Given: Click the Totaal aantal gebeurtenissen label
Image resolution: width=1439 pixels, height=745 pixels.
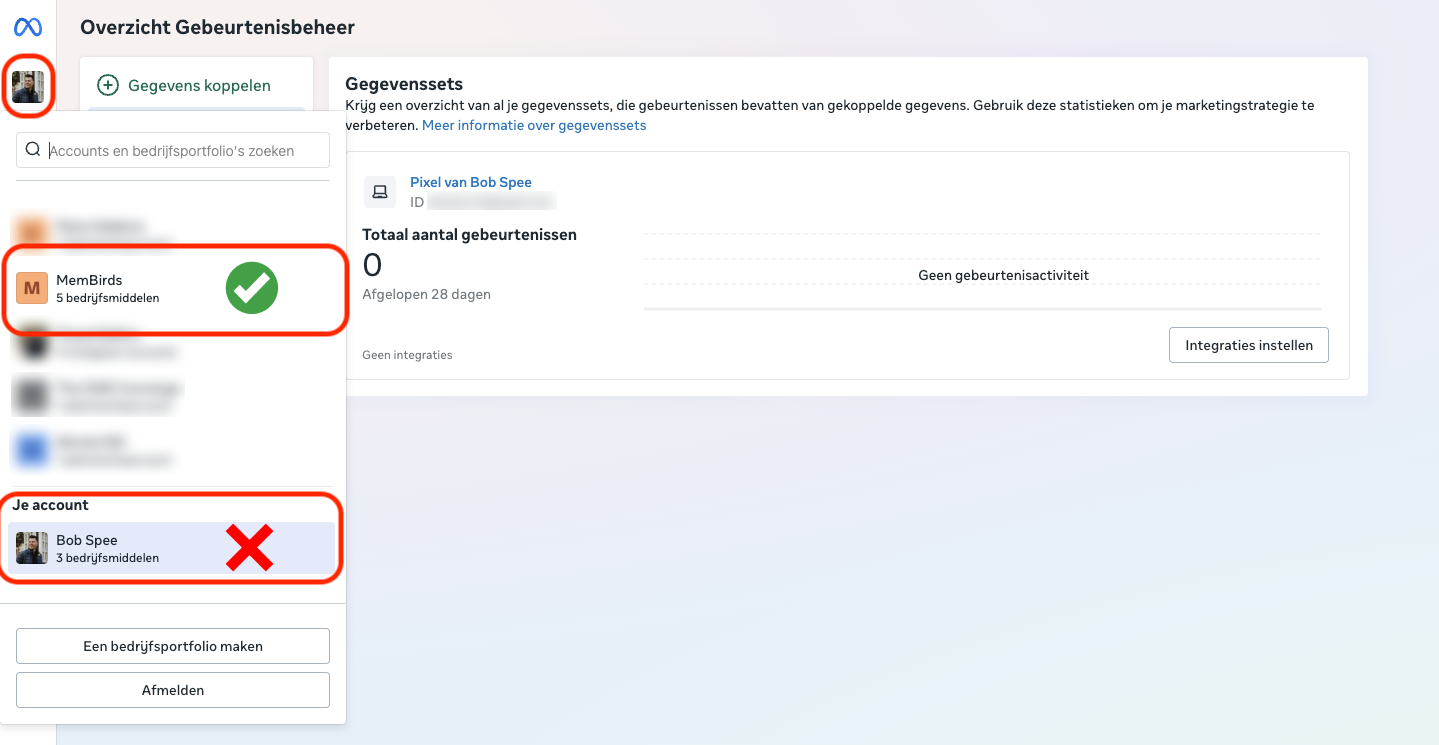Looking at the screenshot, I should [470, 235].
